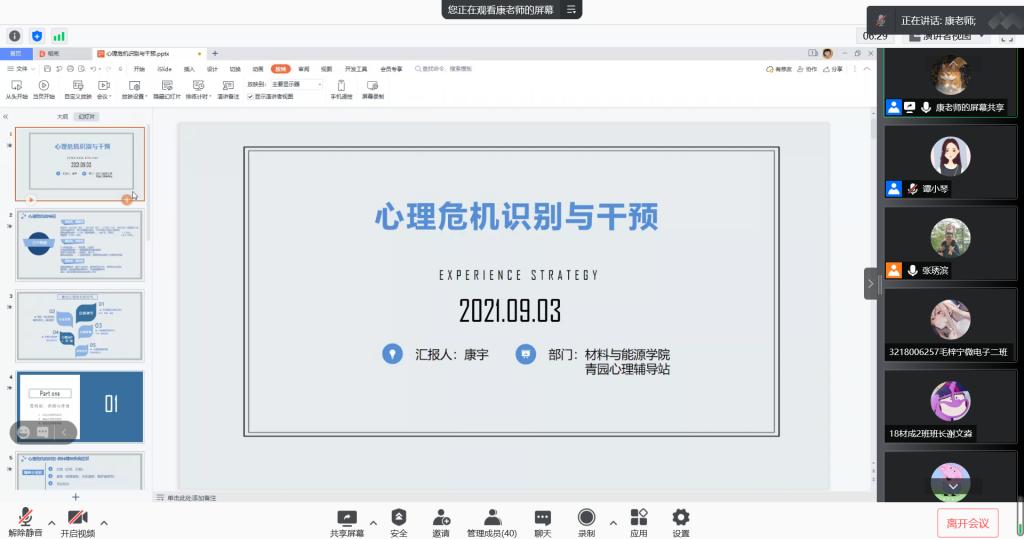Image resolution: width=1024 pixels, height=539 pixels.
Task: Click the red 离开会议 leave button
Action: pyautogui.click(x=968, y=523)
